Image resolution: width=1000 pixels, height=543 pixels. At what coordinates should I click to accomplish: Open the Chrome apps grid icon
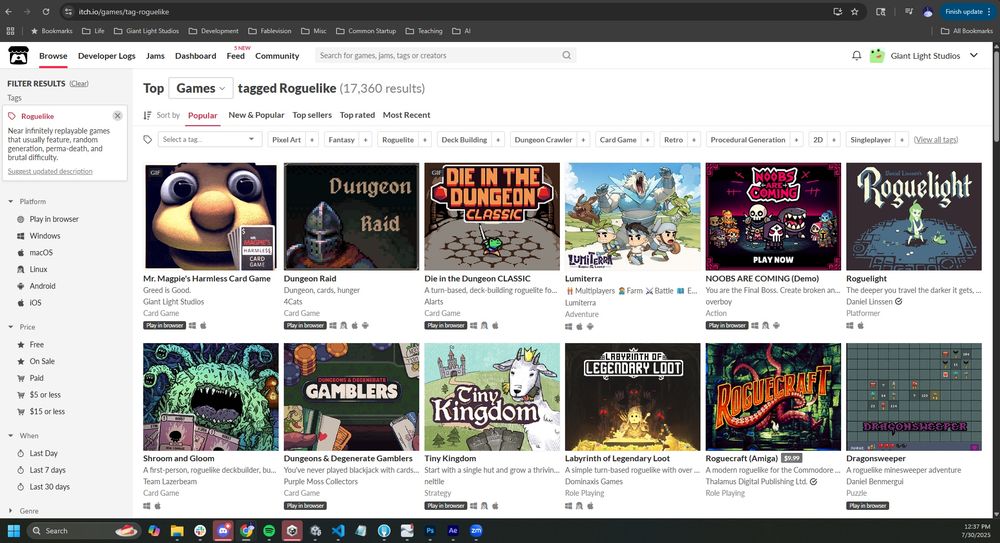tap(10, 31)
